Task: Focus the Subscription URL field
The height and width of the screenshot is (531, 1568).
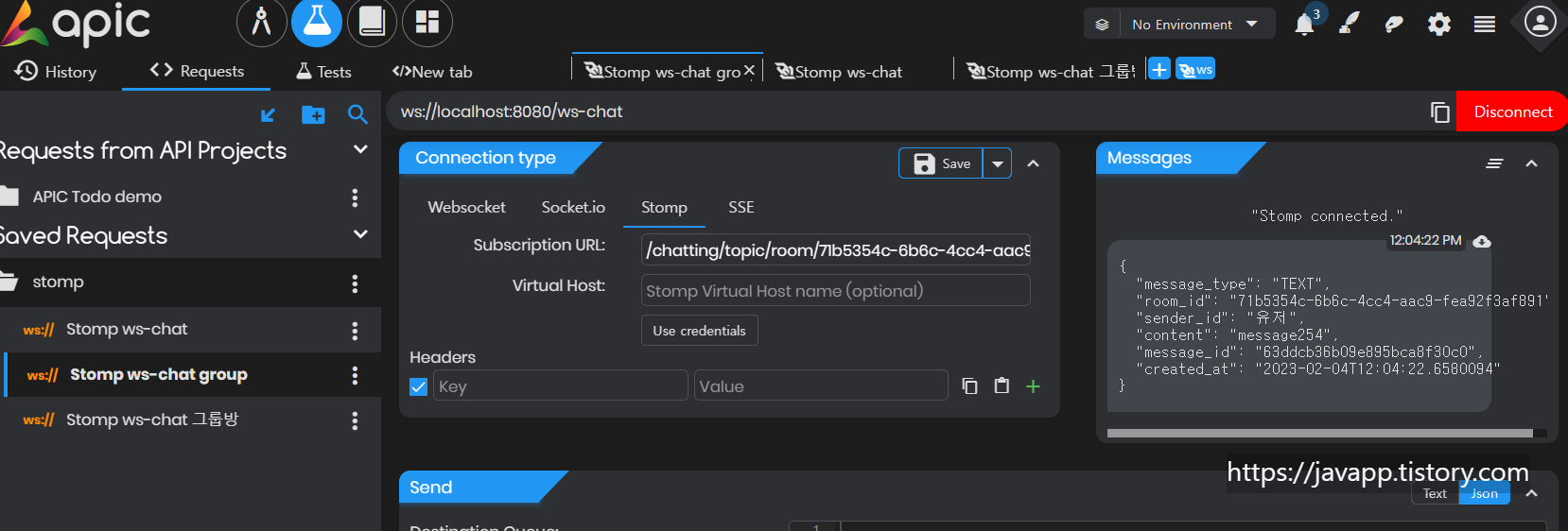Action: 836,250
